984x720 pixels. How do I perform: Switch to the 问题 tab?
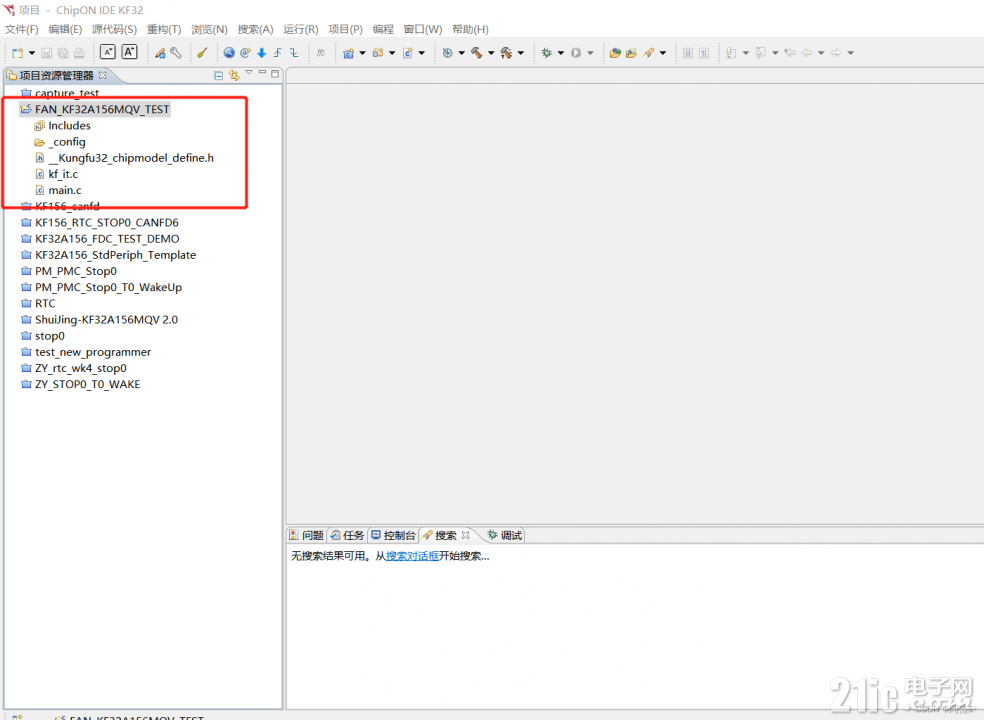coord(306,535)
